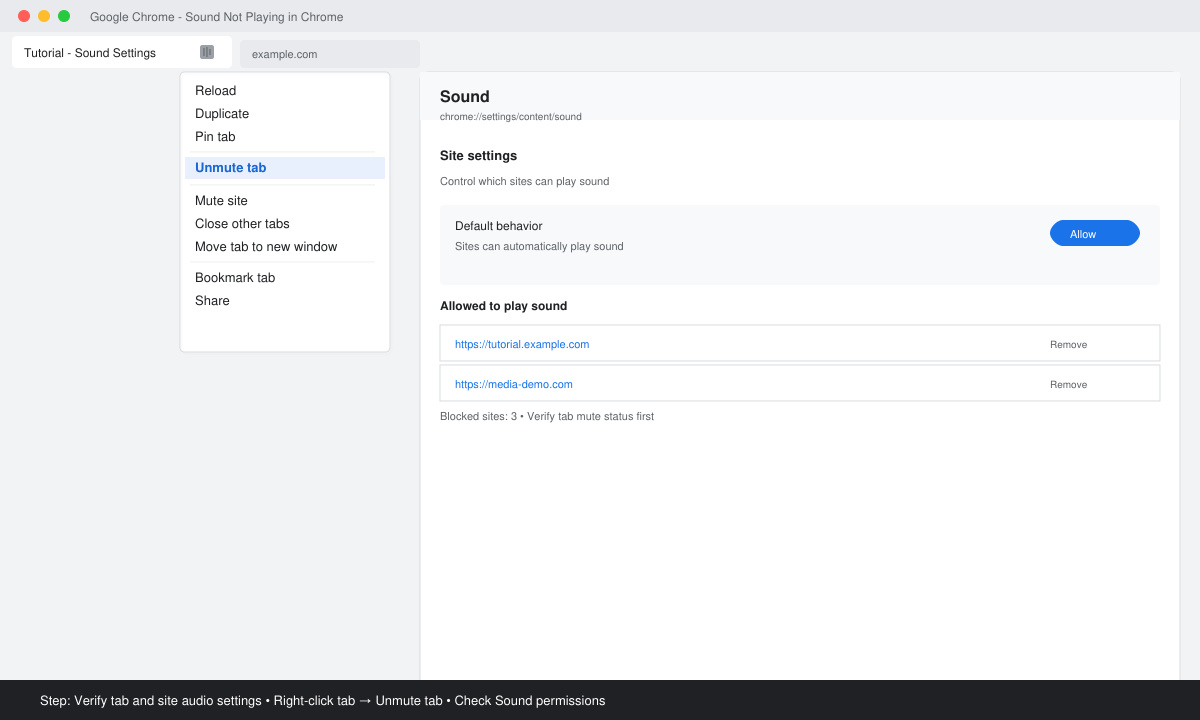The height and width of the screenshot is (720, 1200).
Task: Remove media-demo.com from allowed sites
Action: [x=1068, y=384]
